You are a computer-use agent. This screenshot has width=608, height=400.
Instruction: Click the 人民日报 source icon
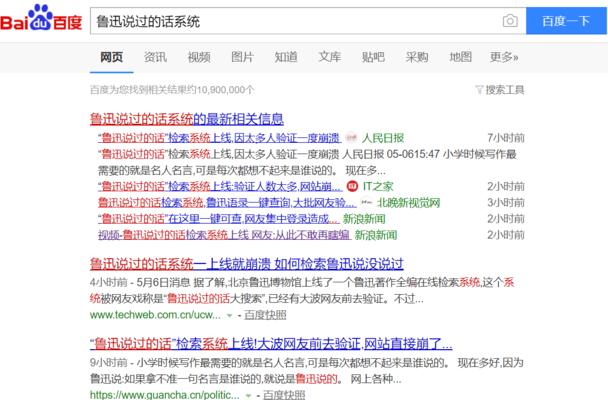tap(351, 138)
